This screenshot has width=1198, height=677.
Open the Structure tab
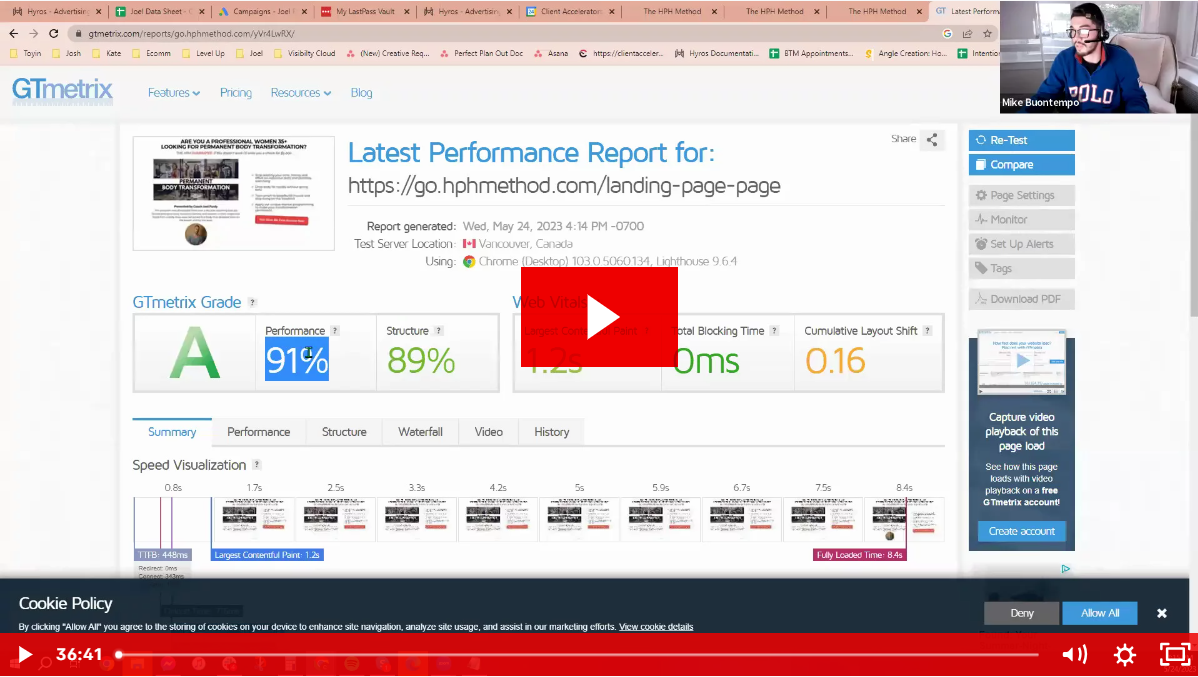pyautogui.click(x=344, y=432)
